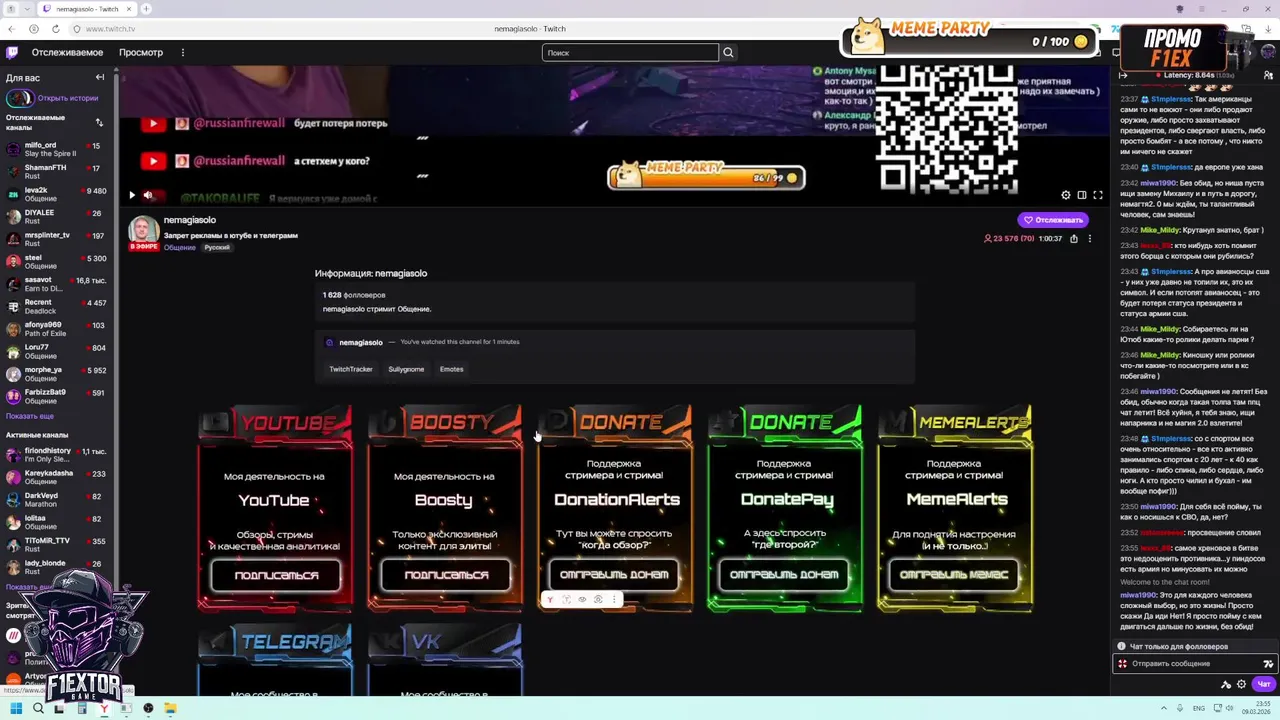
Task: Open mrsplinter_tv channel in sidebar
Action: coord(55,239)
